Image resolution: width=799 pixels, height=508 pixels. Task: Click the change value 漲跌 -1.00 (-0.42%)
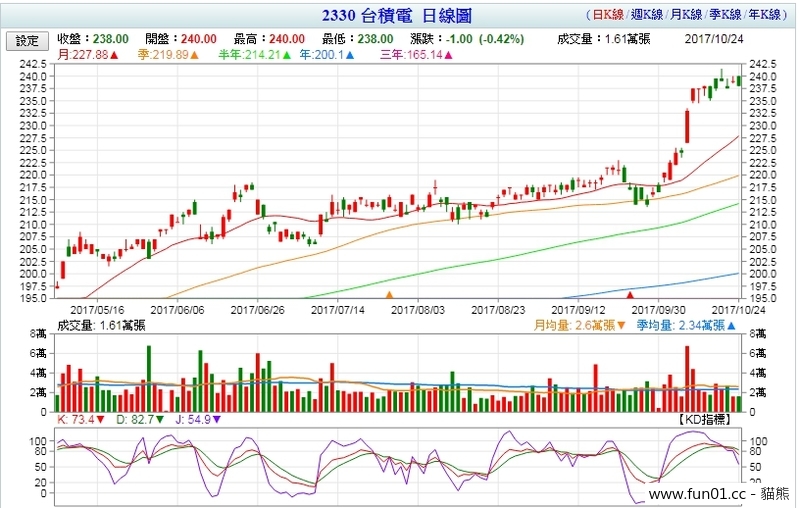pyautogui.click(x=467, y=39)
